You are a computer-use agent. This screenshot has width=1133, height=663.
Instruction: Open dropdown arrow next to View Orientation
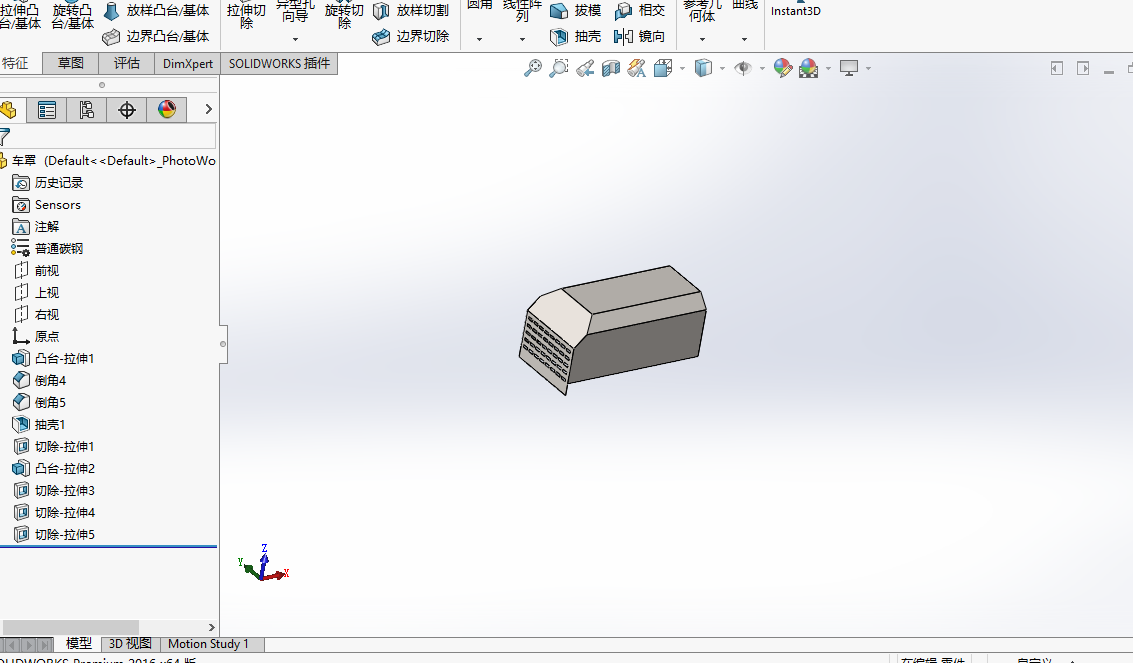682,69
